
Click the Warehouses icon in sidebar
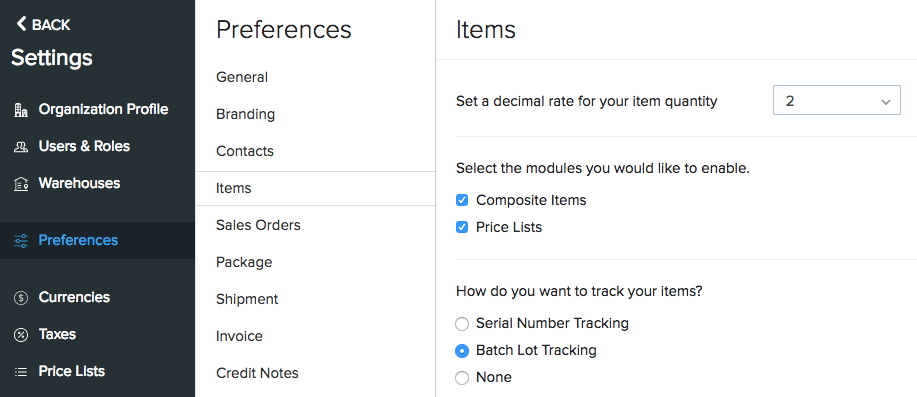[21, 184]
